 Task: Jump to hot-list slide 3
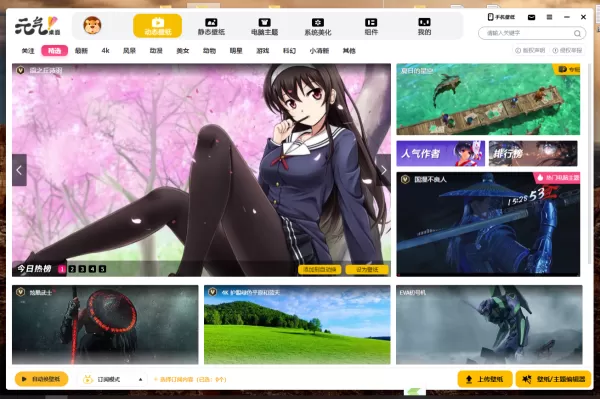[x=82, y=269]
